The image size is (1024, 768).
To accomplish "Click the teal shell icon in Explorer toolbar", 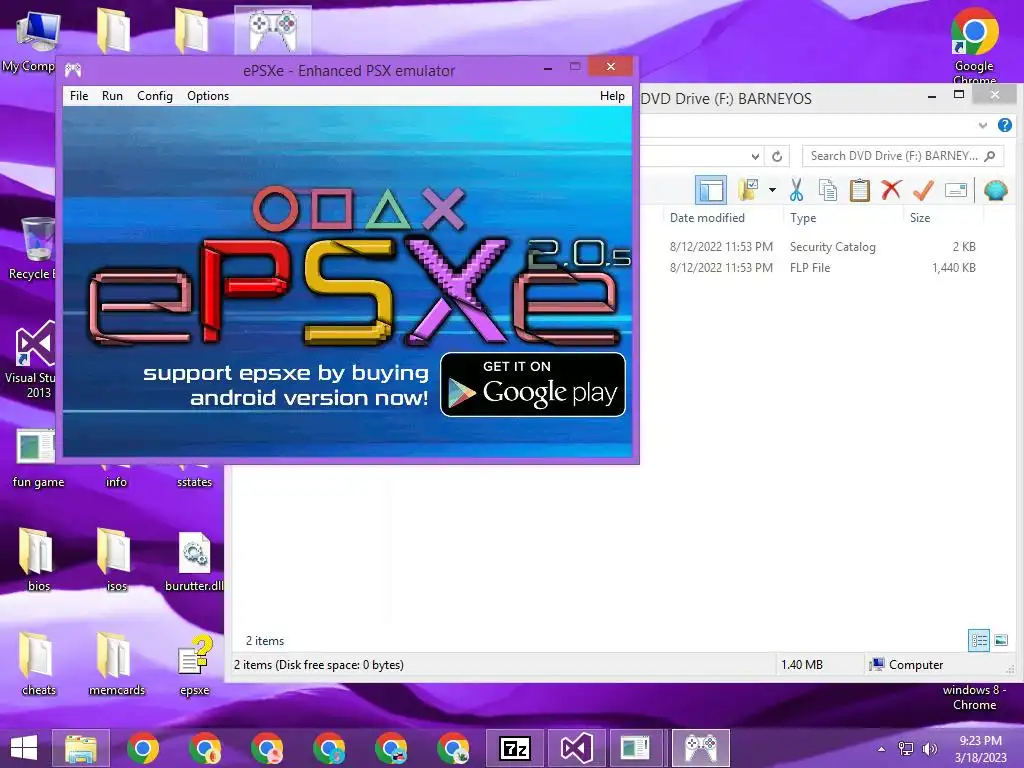I will pyautogui.click(x=995, y=190).
